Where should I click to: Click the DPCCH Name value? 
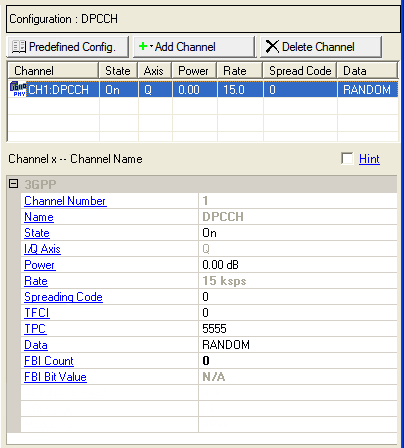(x=298, y=217)
